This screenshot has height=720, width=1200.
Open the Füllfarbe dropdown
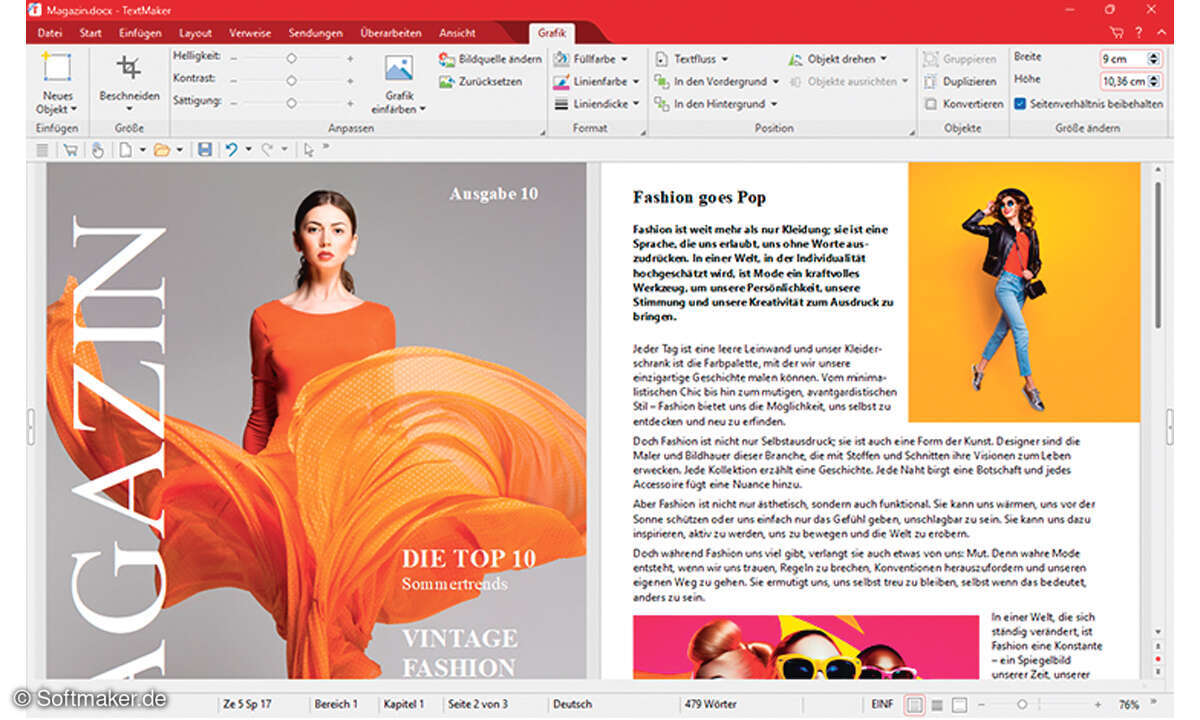(624, 60)
